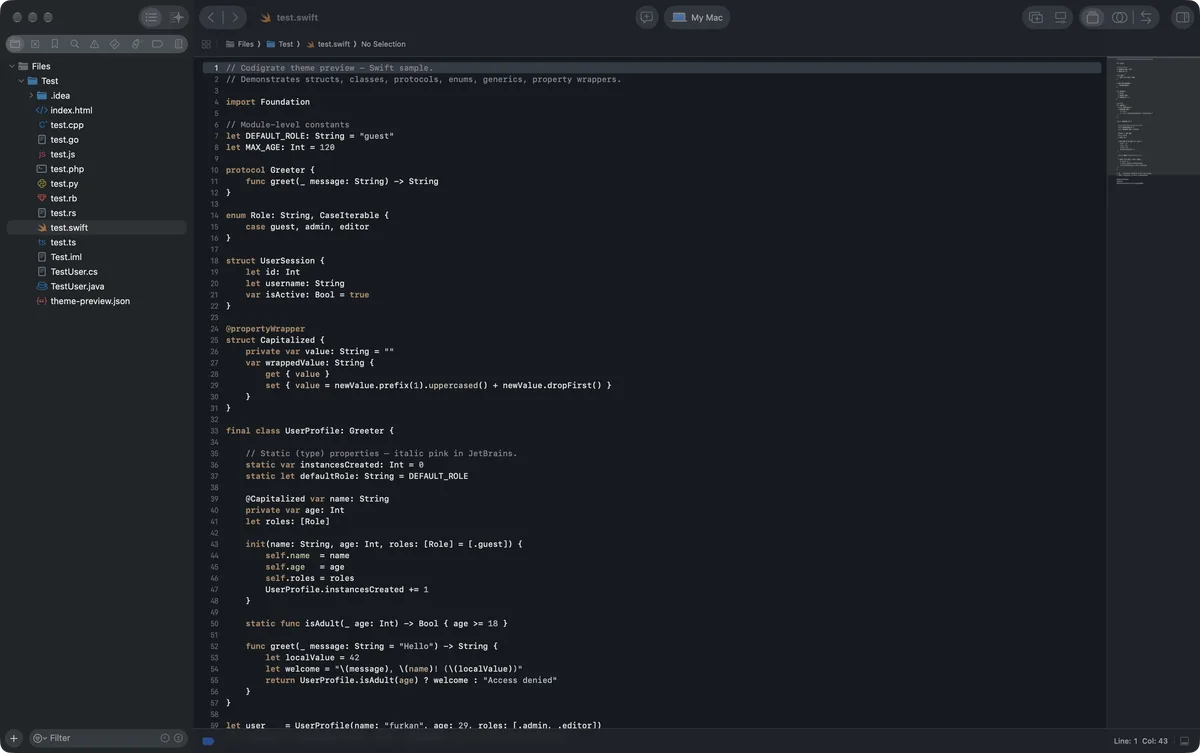Open the Report navigator icon
Screen dimensions: 1200x753
(x=179, y=44)
